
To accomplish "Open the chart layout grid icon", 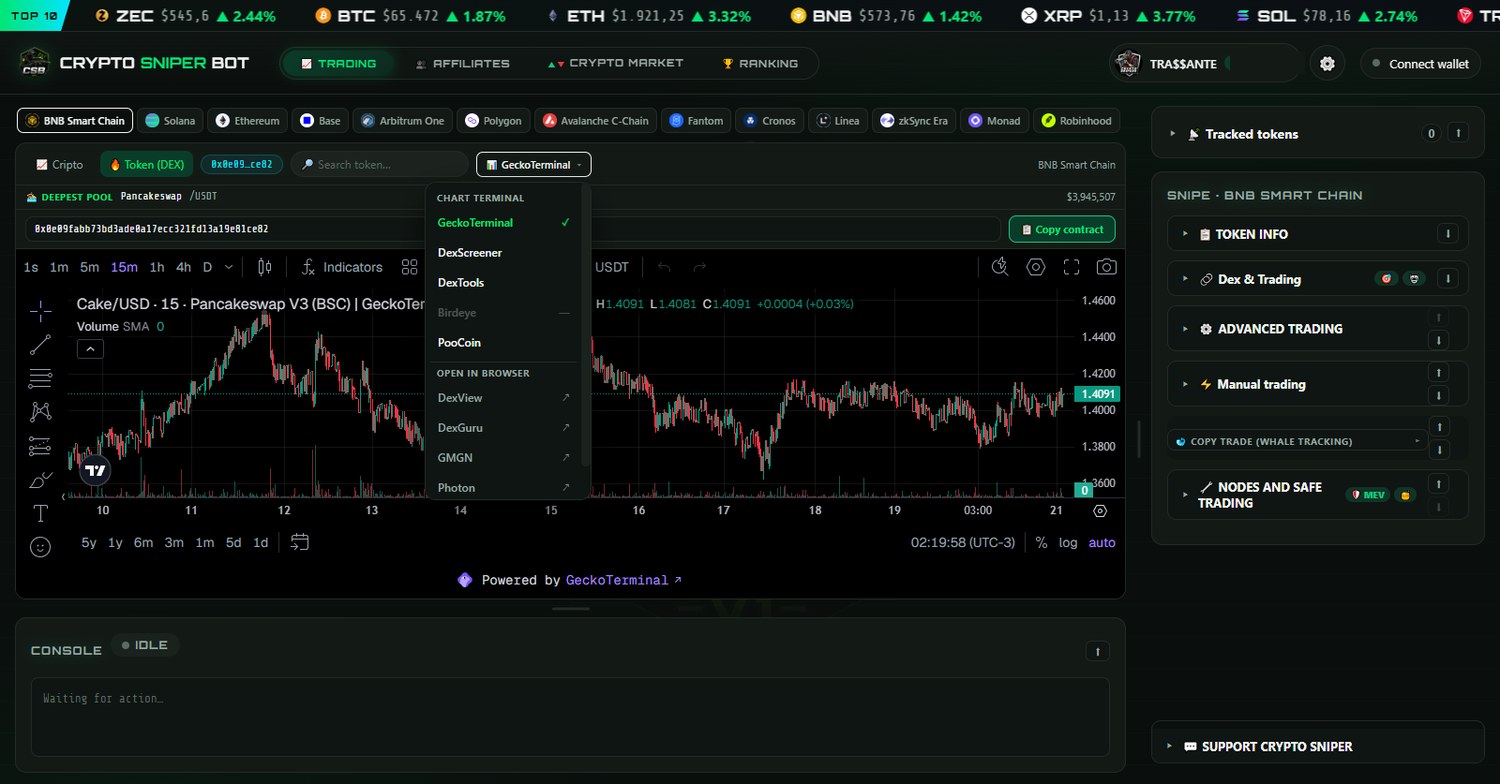I will pos(409,267).
